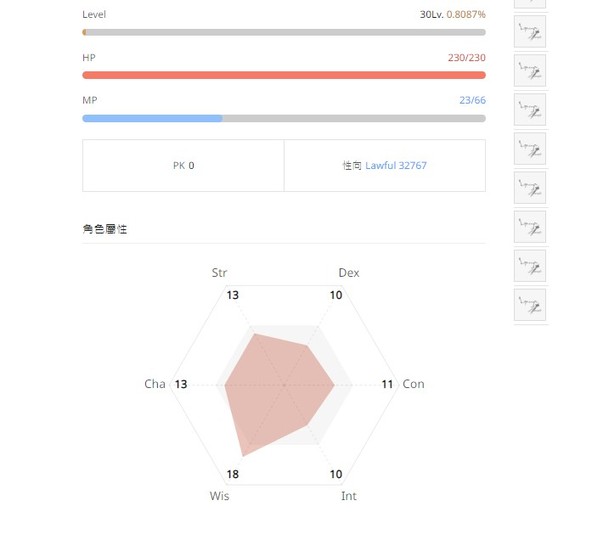
Task: Click the Cha attribute label
Action: [x=155, y=384]
